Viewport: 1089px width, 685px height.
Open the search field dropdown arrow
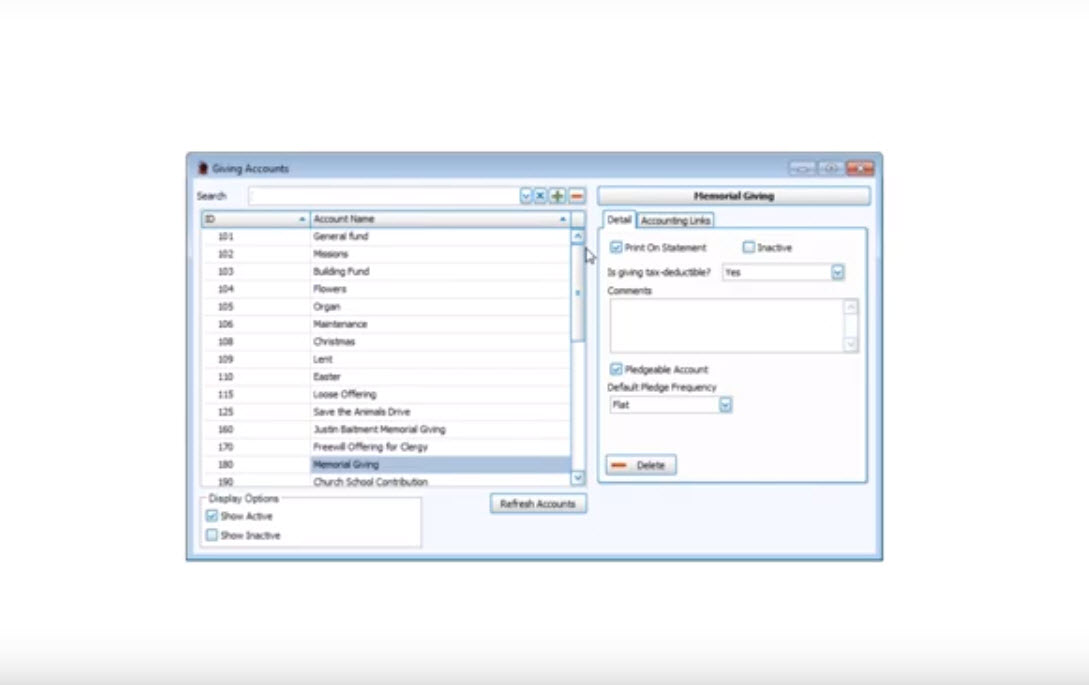point(526,196)
